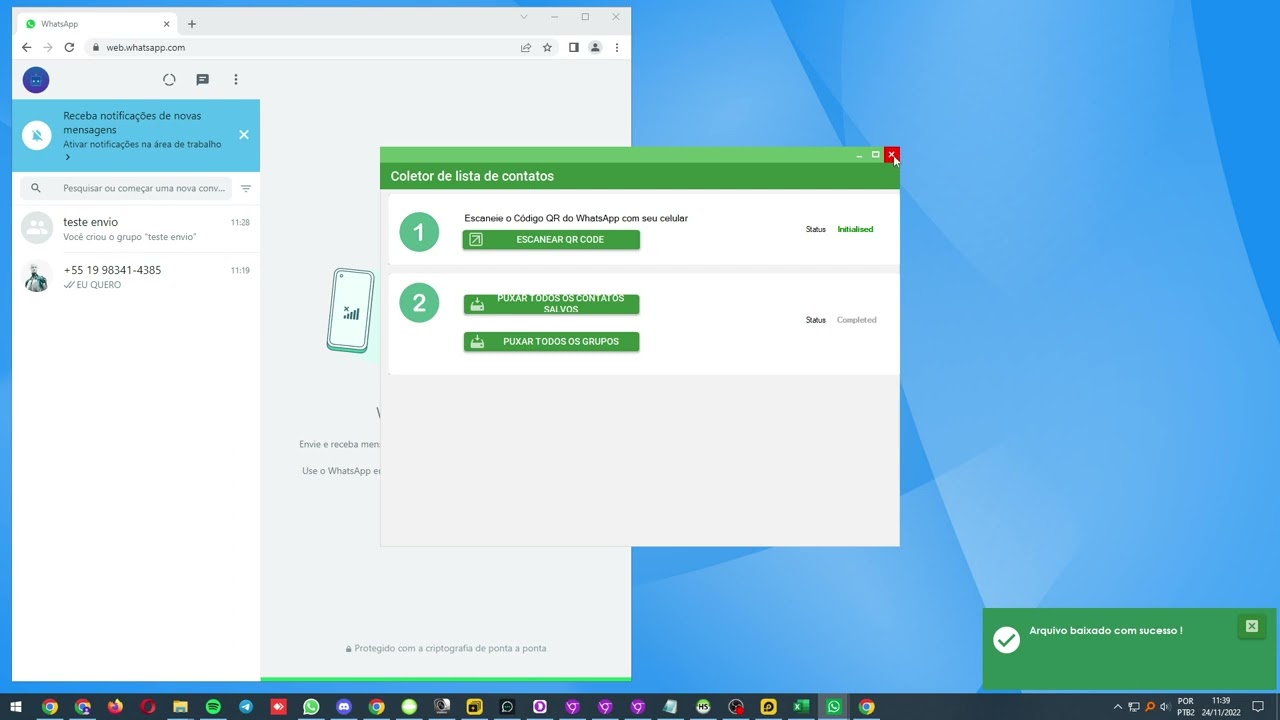Go forward in the Chrome browser
This screenshot has width=1280, height=720.
(x=48, y=47)
